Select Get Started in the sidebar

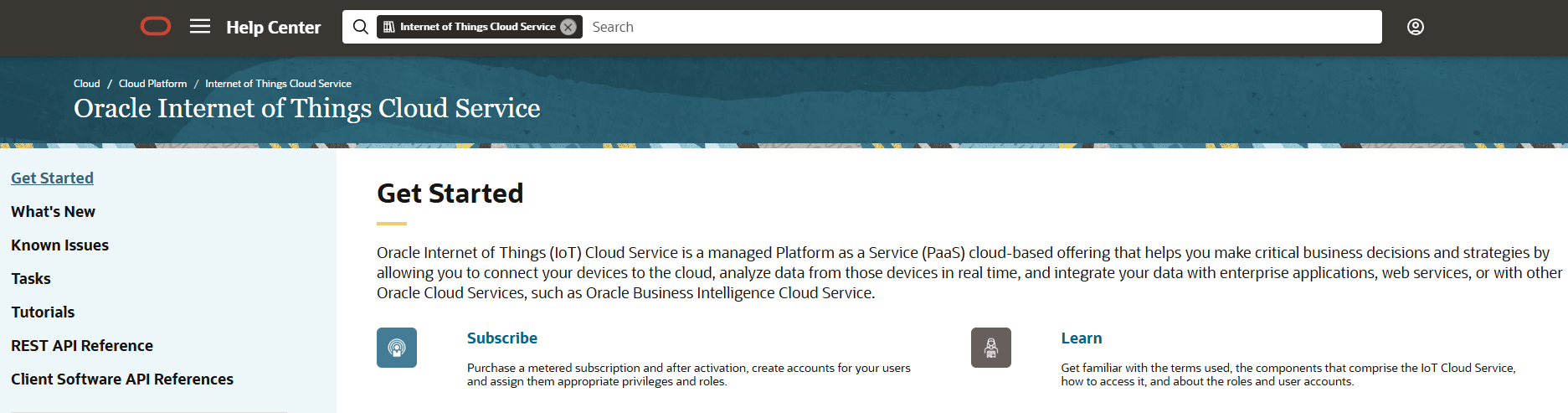point(52,178)
